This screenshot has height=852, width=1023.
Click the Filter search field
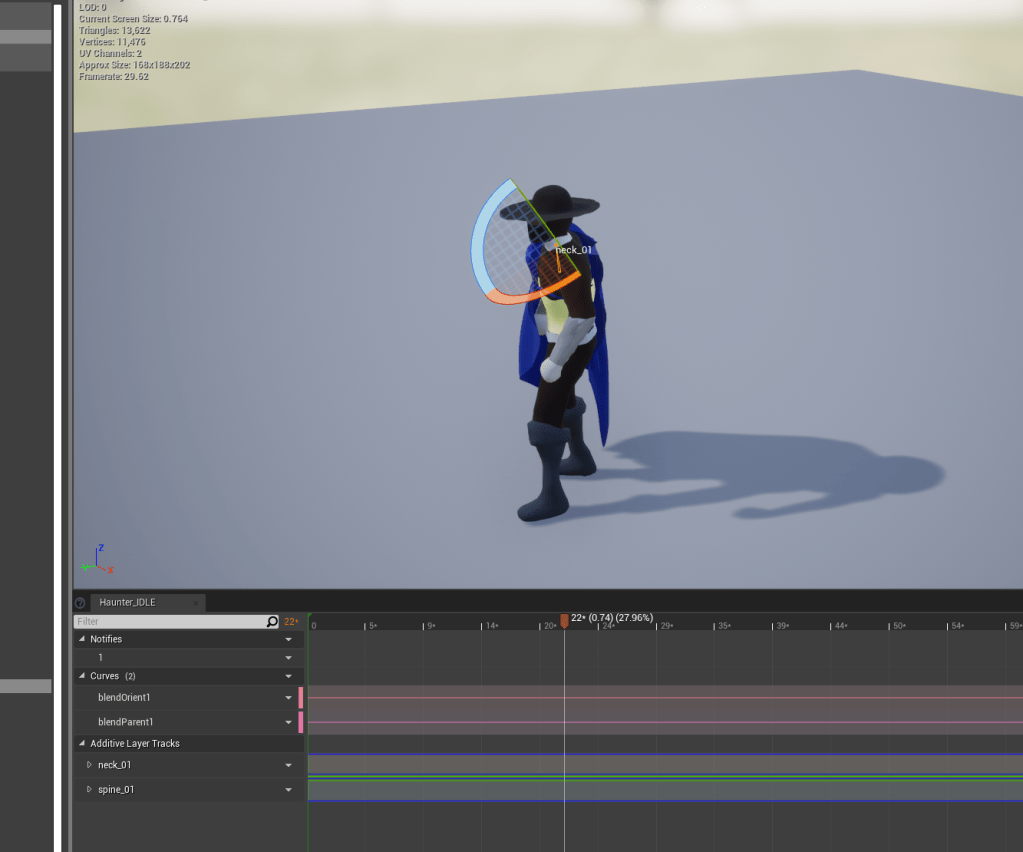[170, 622]
